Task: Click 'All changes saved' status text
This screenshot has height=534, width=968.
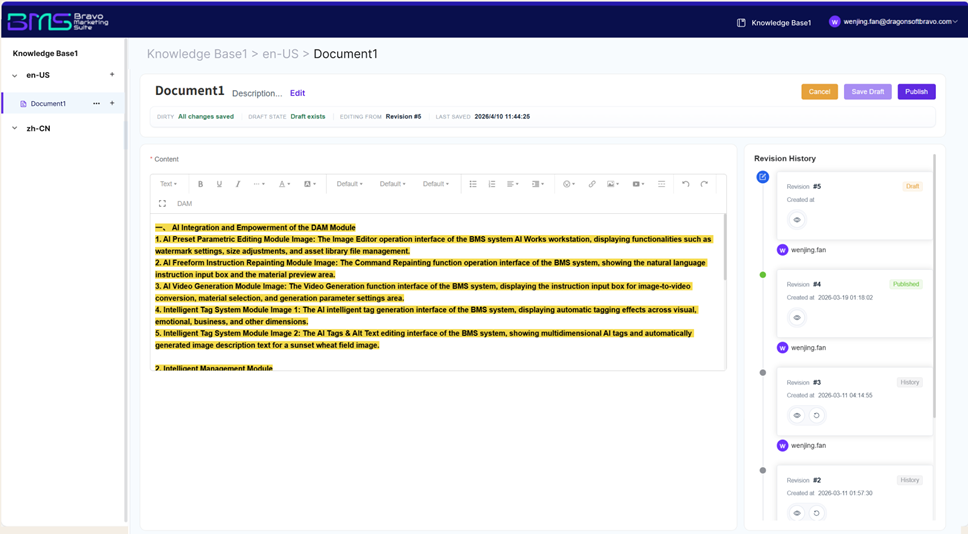Action: click(x=206, y=117)
